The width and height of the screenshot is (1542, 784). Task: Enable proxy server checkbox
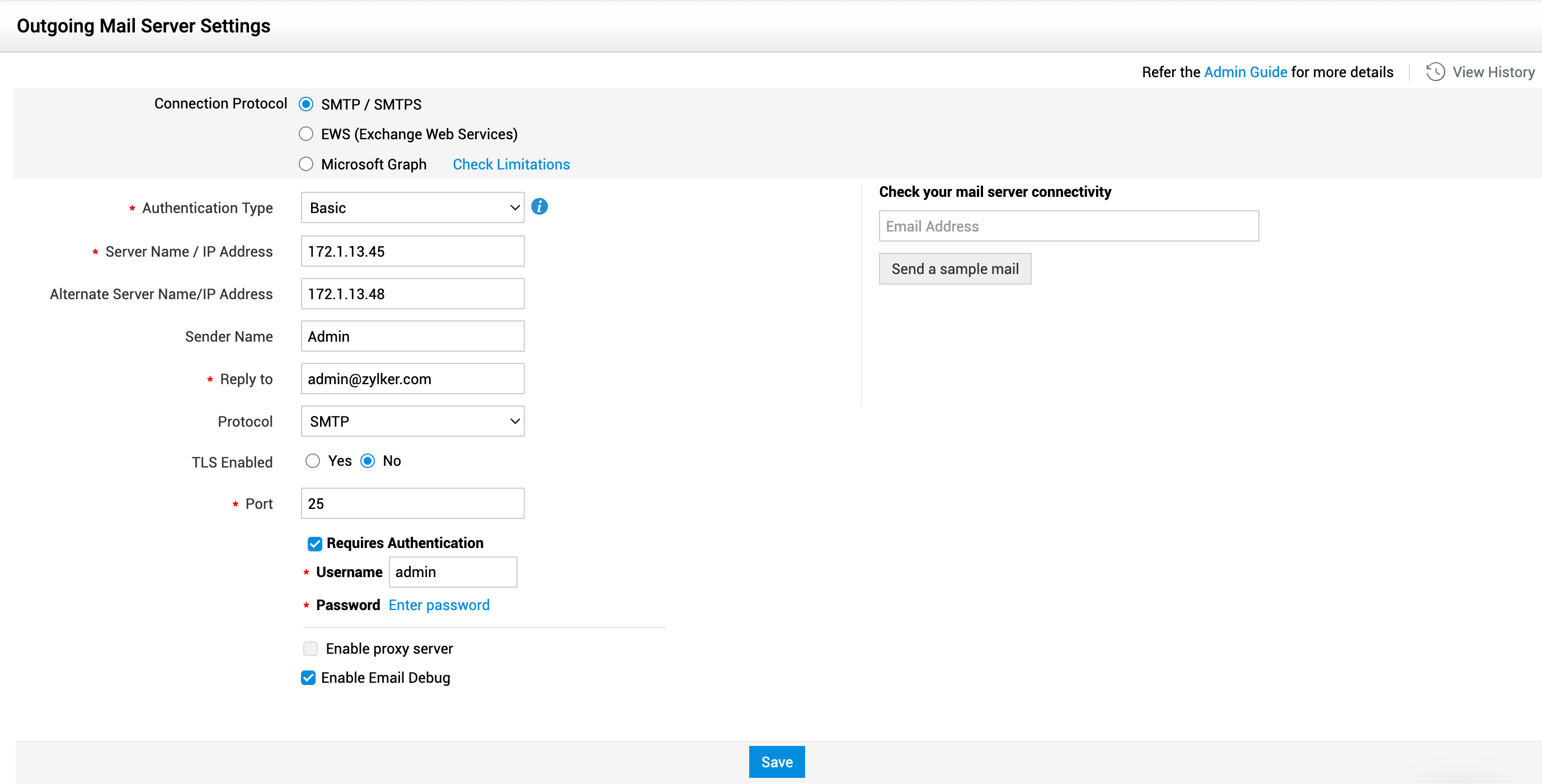tap(310, 649)
